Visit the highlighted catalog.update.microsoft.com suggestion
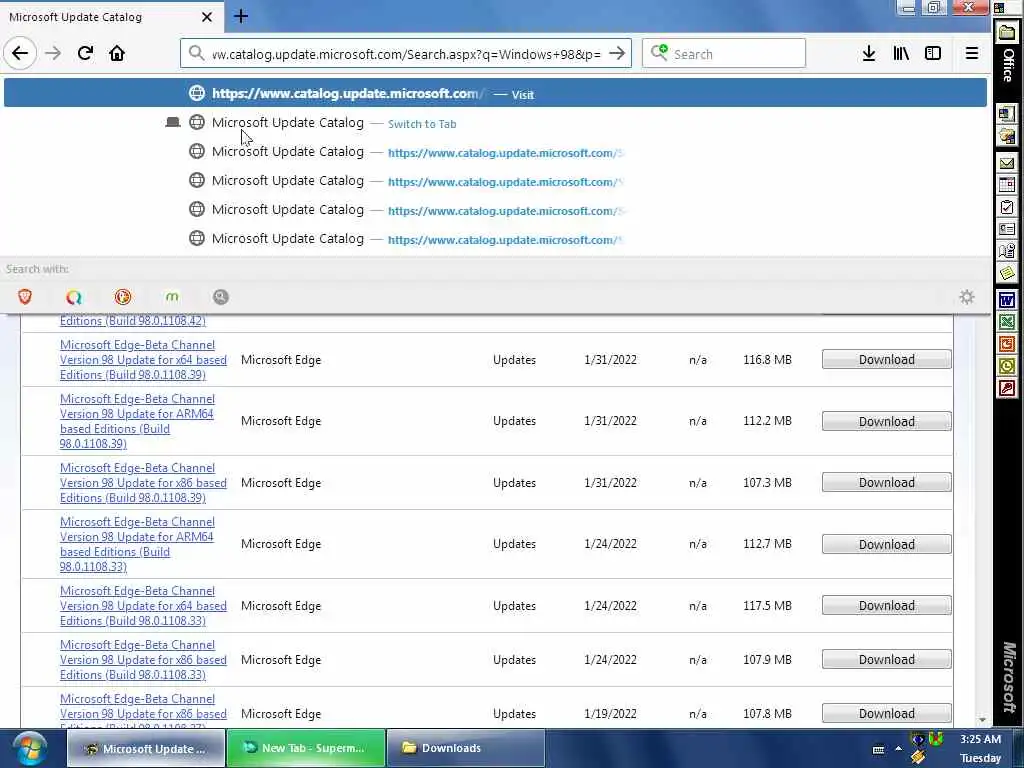This screenshot has height=768, width=1024. (495, 93)
